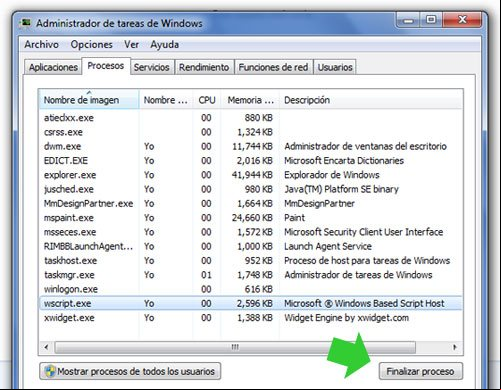The image size is (501, 390).
Task: Click Widget Engine by xwidget.com description
Action: coord(346,318)
